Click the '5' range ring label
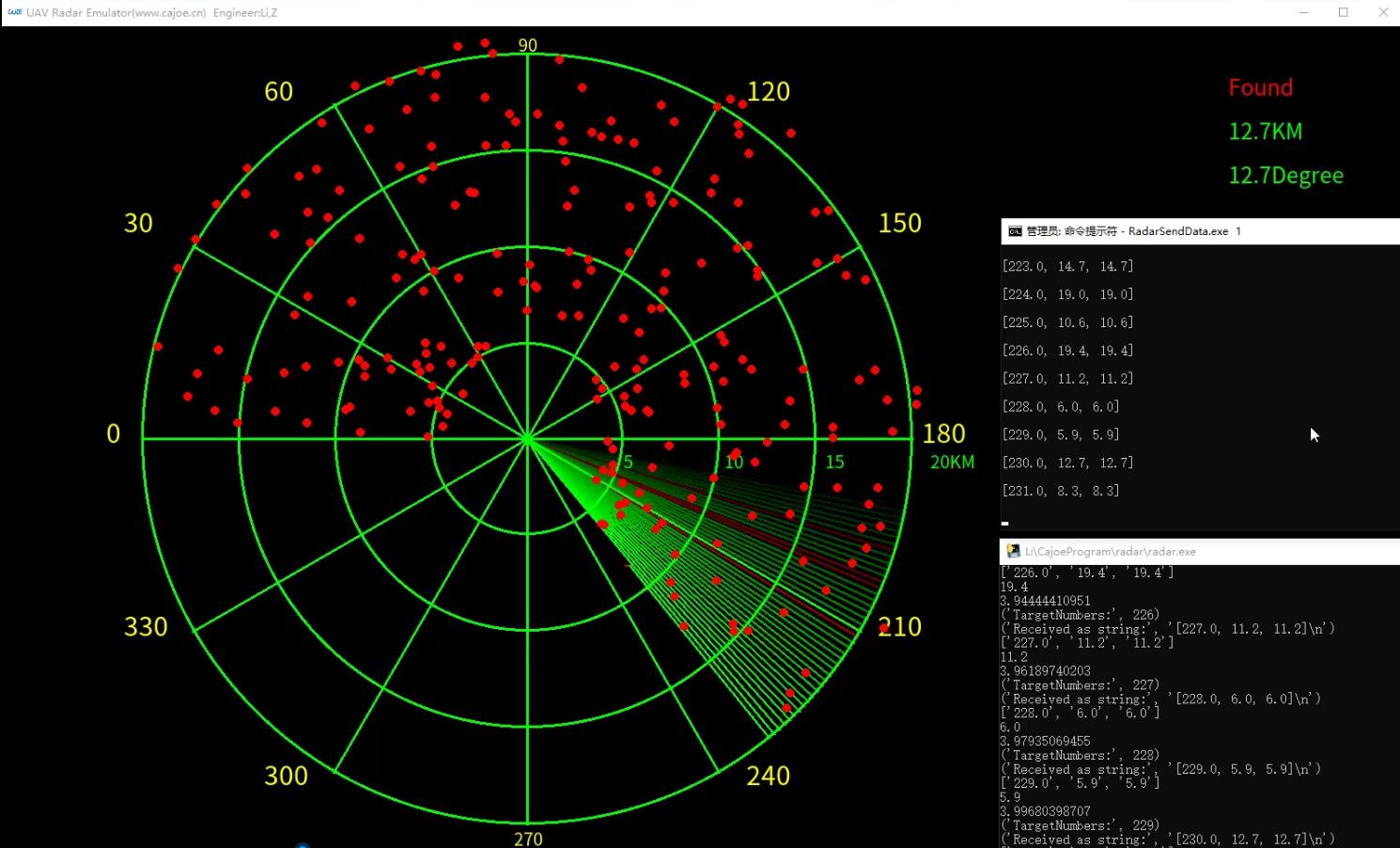This screenshot has height=848, width=1400. tap(629, 462)
